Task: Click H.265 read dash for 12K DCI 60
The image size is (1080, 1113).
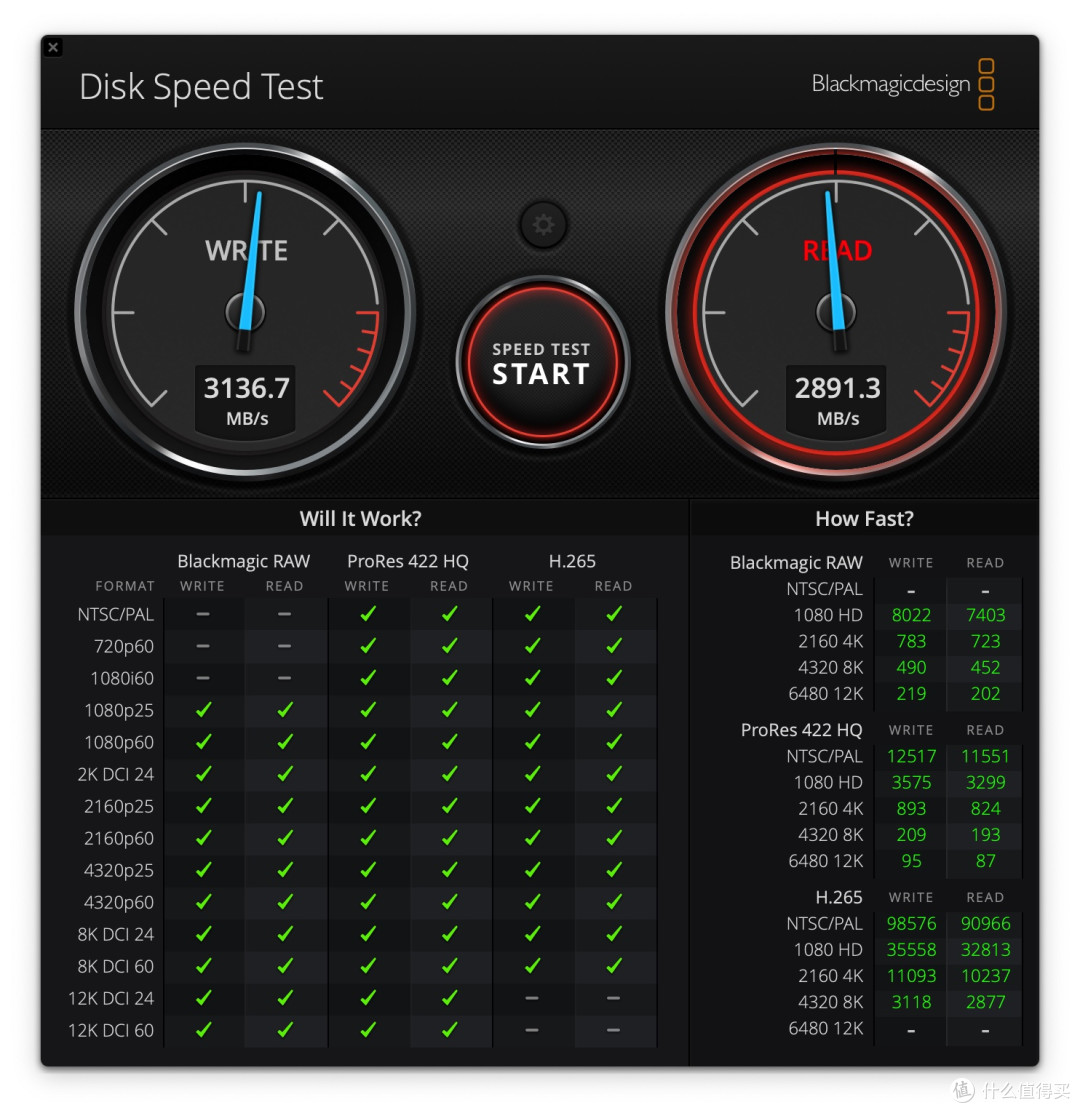Action: 614,1030
